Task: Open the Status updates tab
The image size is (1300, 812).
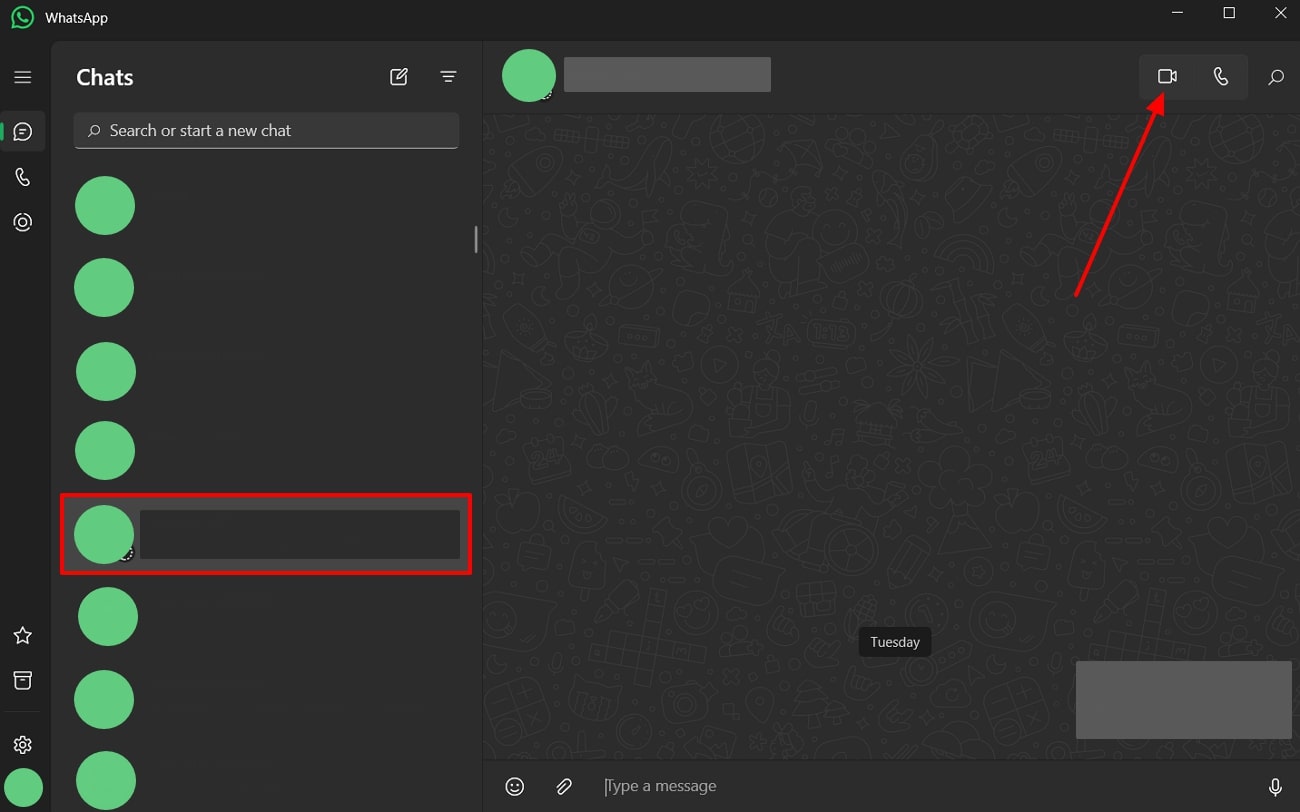Action: (x=23, y=222)
